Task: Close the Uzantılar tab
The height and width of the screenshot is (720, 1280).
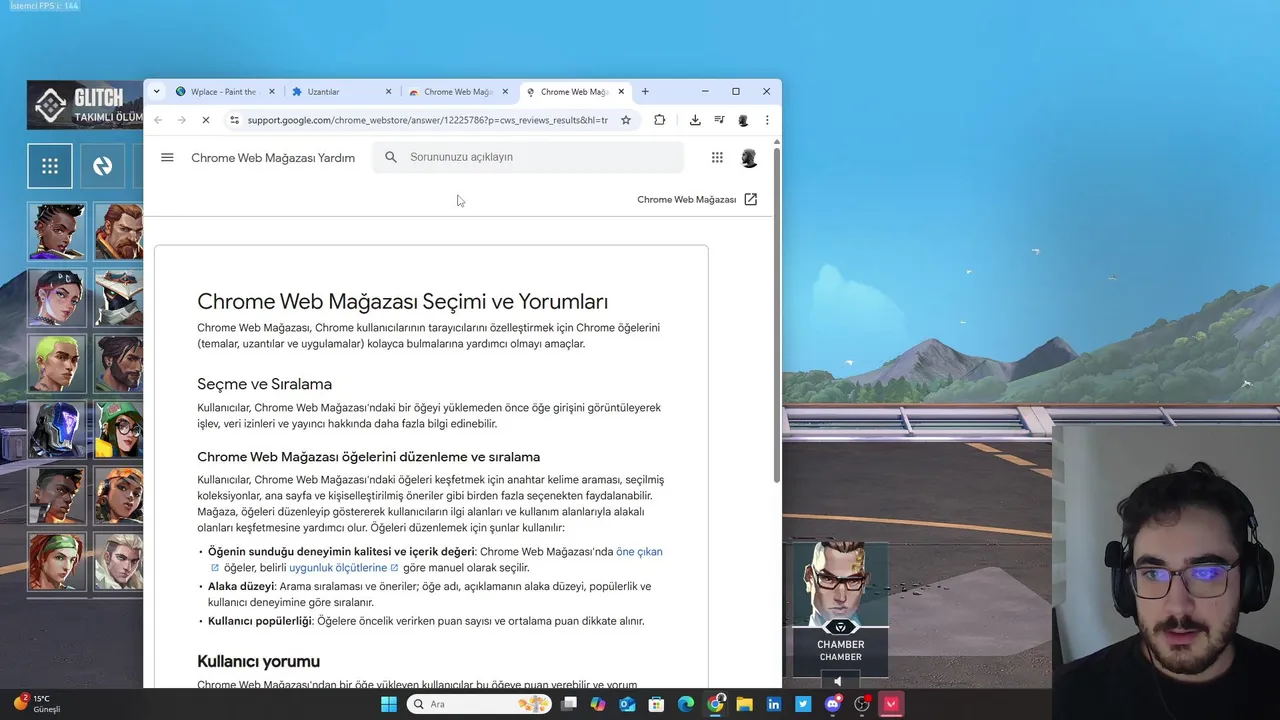Action: [389, 92]
